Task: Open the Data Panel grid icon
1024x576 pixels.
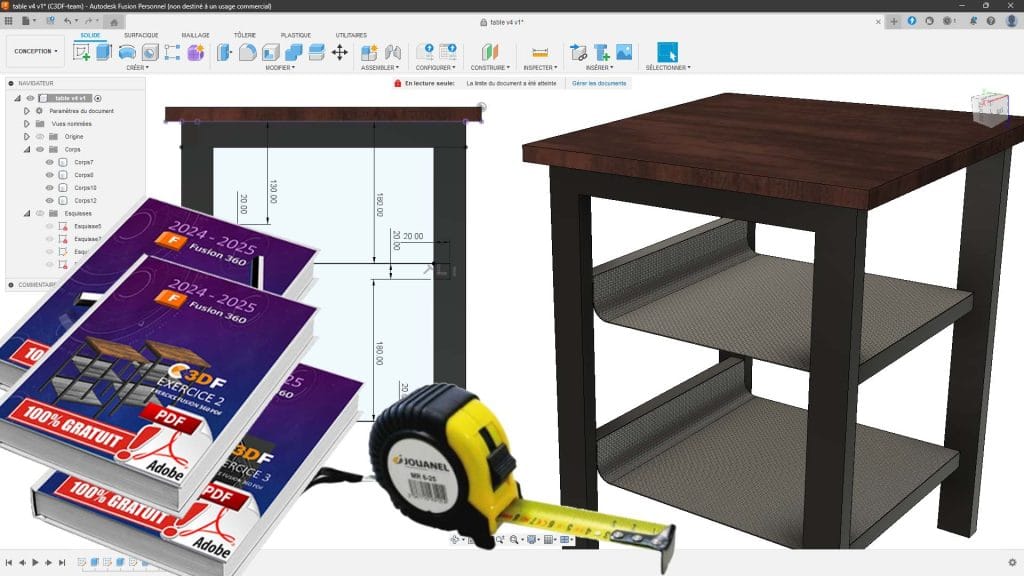Action: 8,21
